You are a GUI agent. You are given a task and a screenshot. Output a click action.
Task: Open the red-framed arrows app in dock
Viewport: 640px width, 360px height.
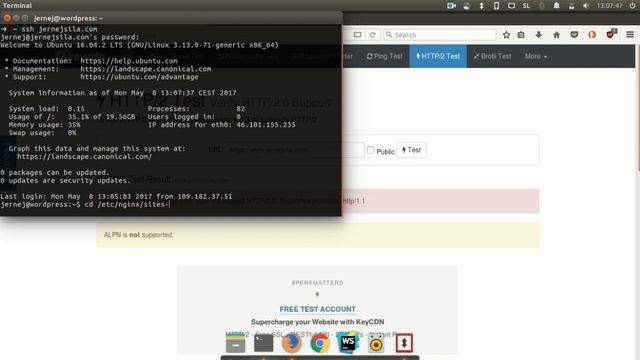[404, 343]
